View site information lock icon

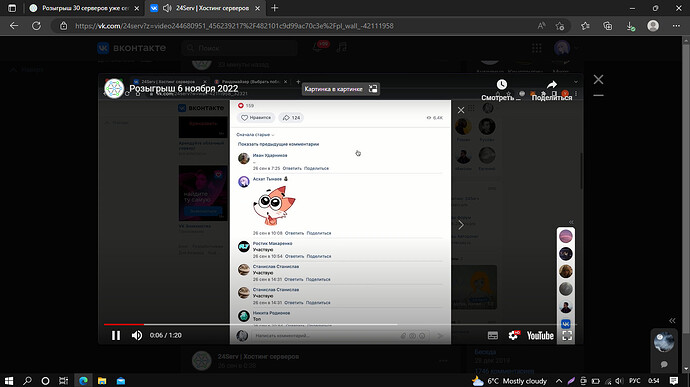click(64, 26)
